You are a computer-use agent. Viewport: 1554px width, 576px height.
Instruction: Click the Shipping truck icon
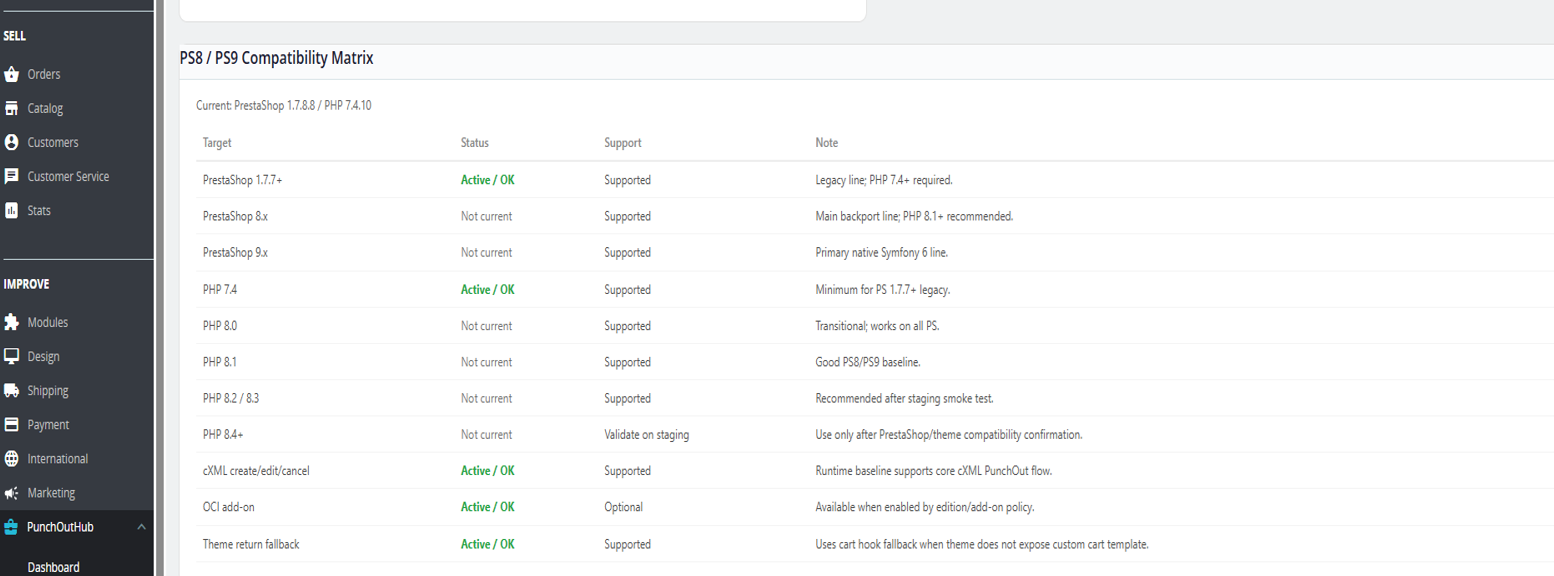(x=12, y=391)
